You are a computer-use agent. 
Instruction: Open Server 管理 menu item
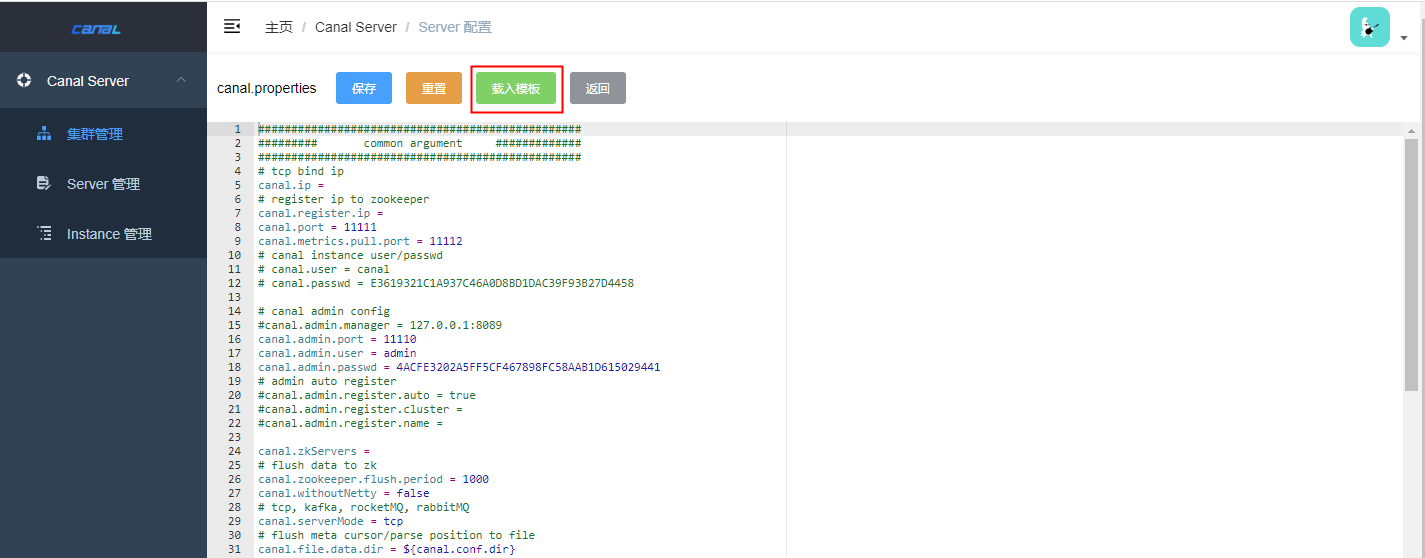click(103, 184)
